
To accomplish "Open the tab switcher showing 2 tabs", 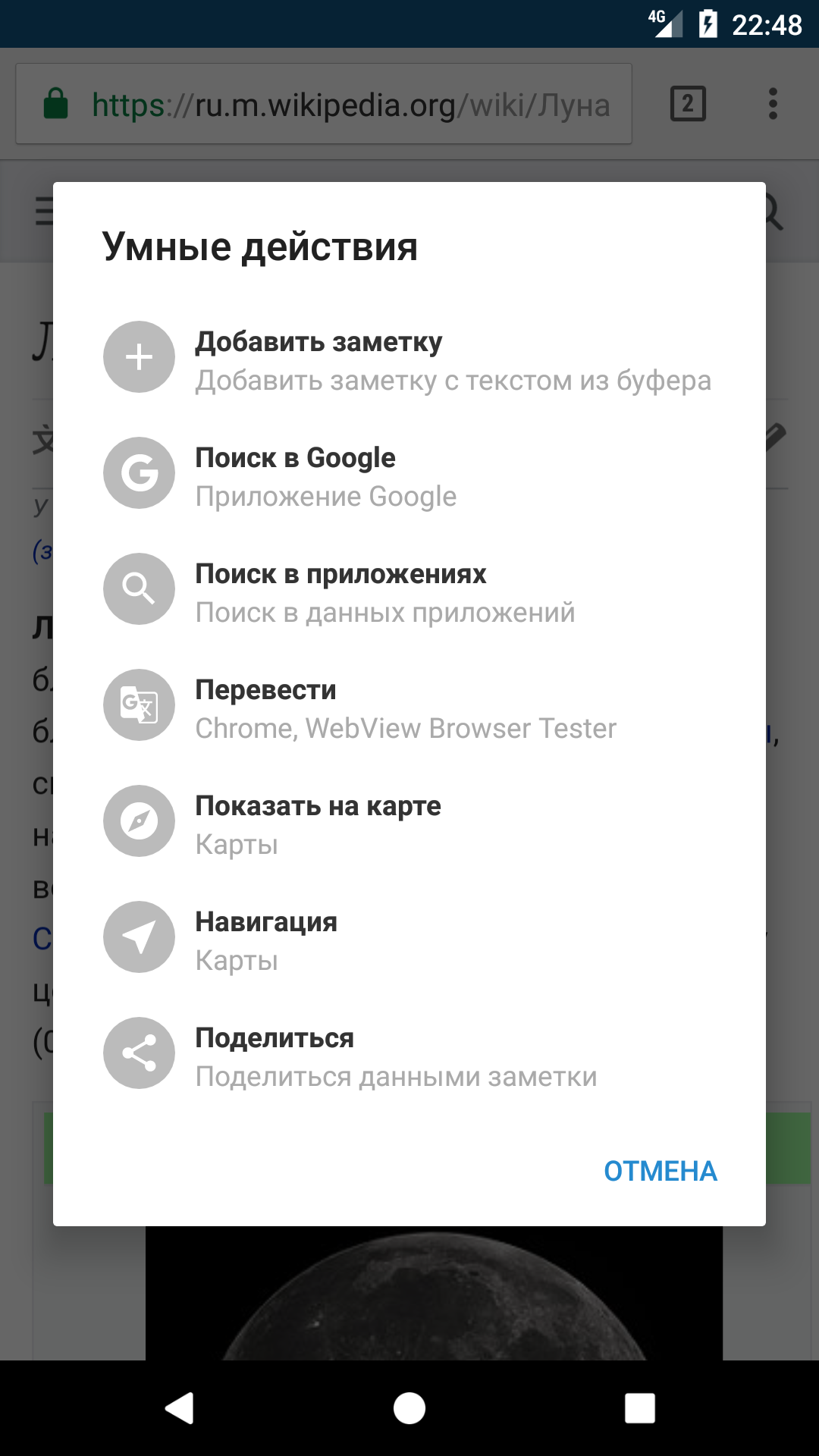I will coord(688,104).
